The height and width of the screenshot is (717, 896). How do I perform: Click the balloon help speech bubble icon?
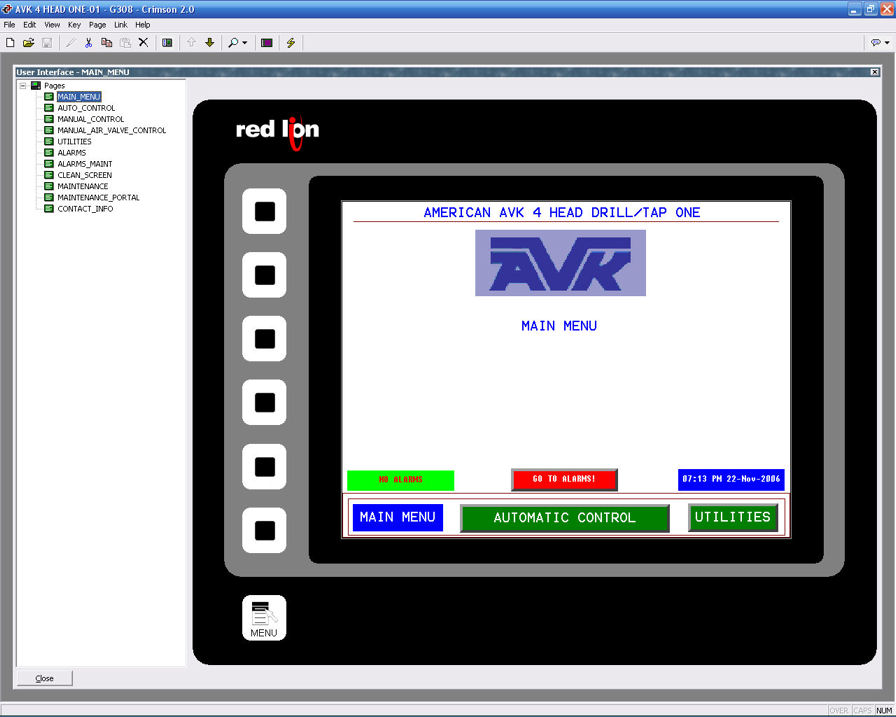875,43
